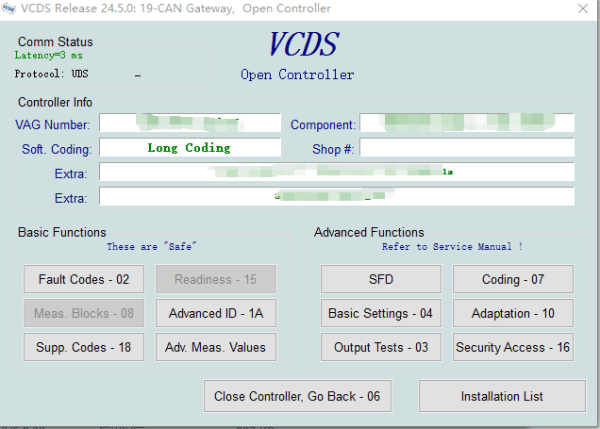Click the VAG Number field
Image resolution: width=600 pixels, height=429 pixels.
pos(190,123)
